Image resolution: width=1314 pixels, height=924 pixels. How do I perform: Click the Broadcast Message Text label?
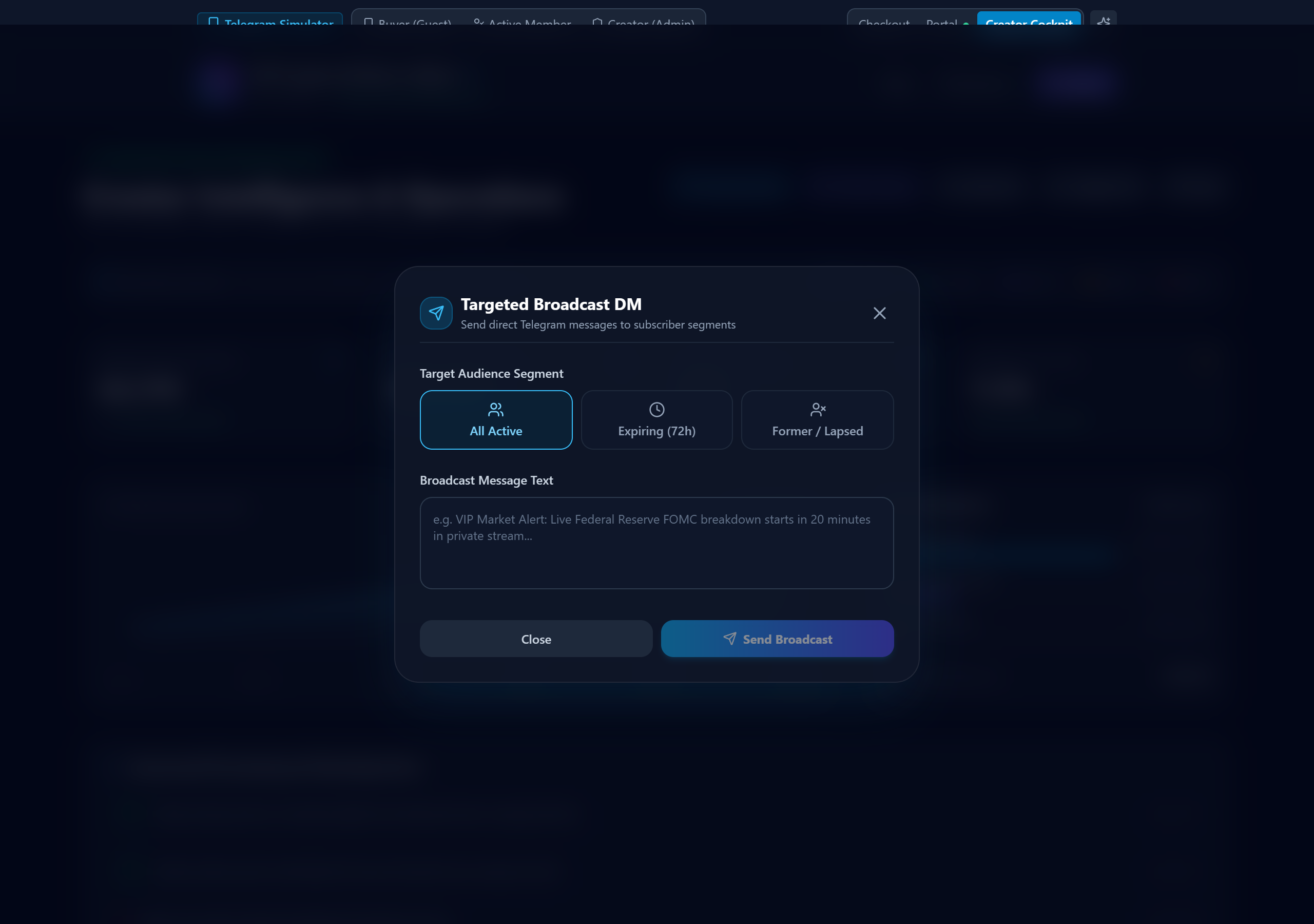tap(487, 480)
